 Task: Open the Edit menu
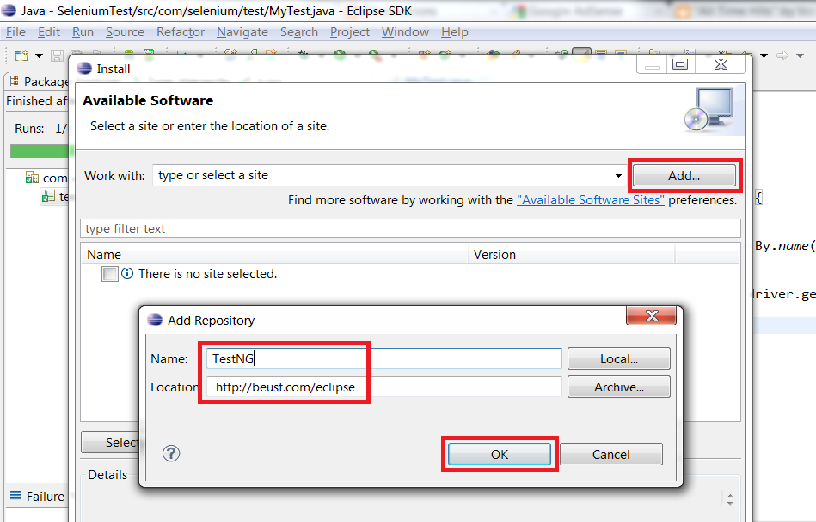click(49, 32)
